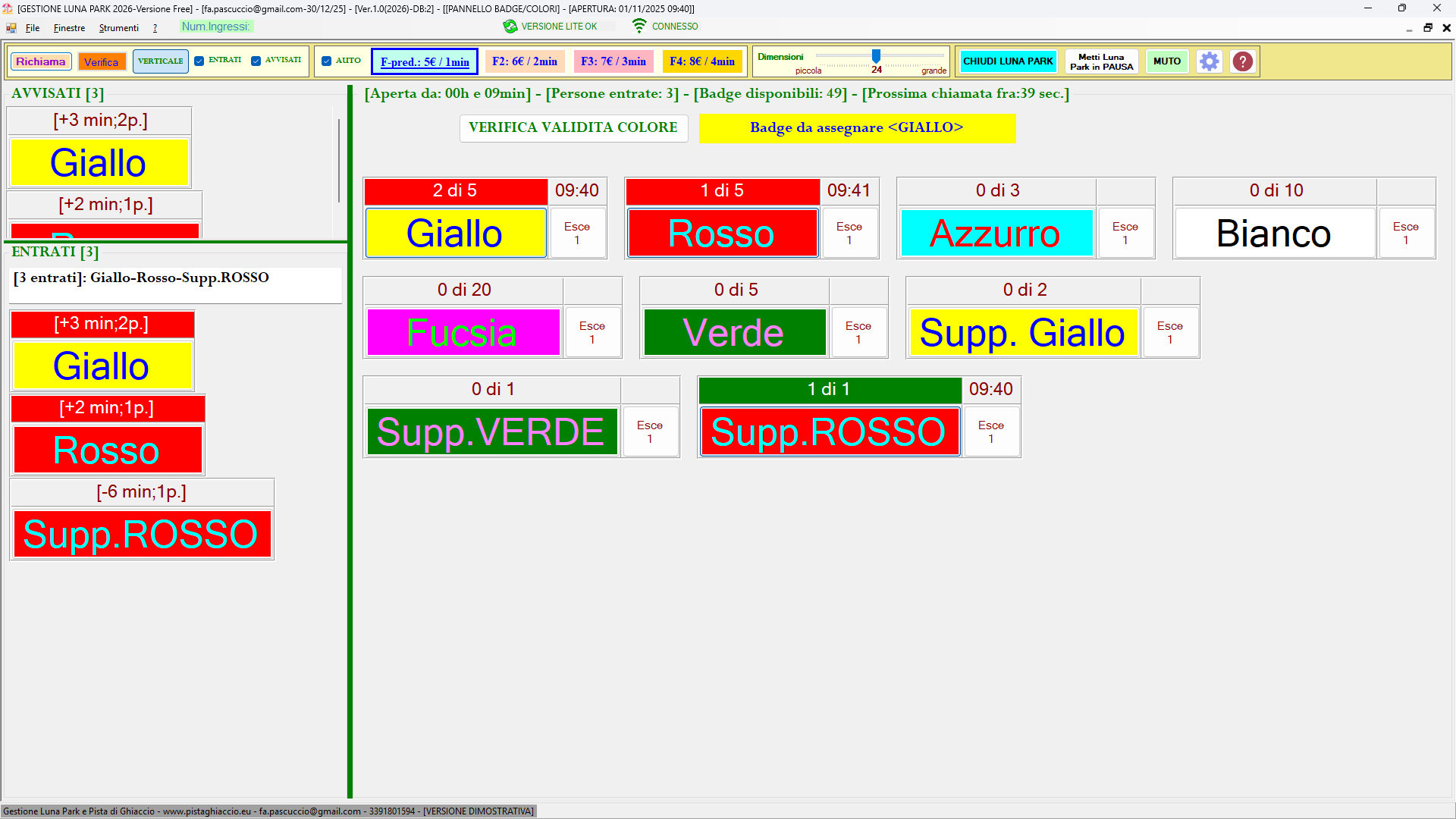Click the MUTO button
1456x819 pixels.
point(1166,61)
